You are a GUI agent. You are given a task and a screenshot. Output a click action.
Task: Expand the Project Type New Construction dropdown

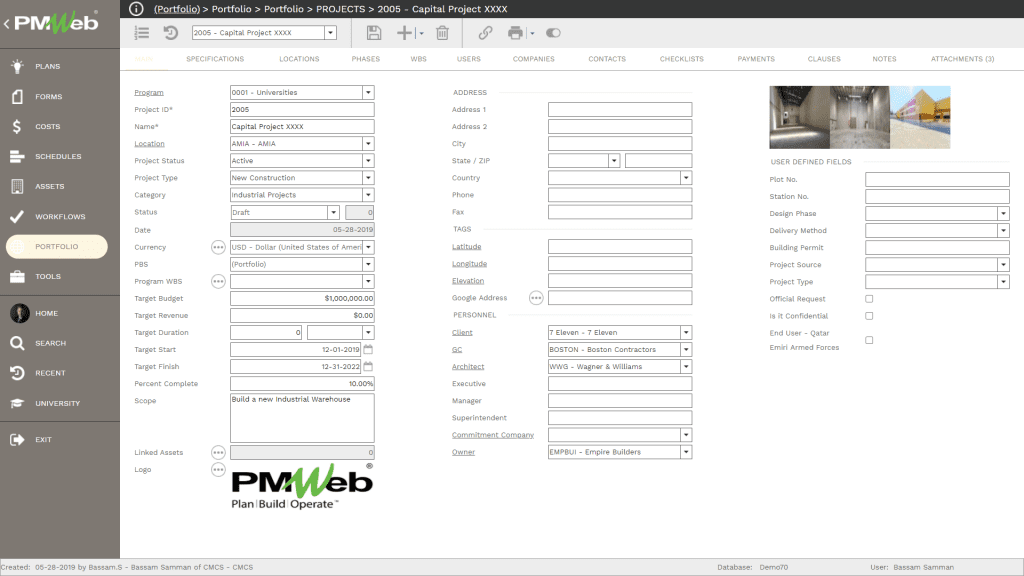368,178
